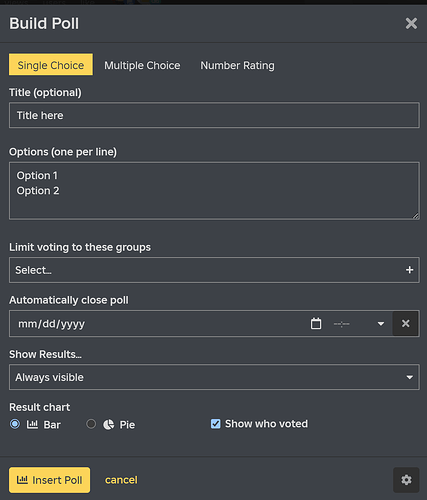Switch to the Multiple Choice tab
Screen dimensions: 427x500
(x=142, y=65)
